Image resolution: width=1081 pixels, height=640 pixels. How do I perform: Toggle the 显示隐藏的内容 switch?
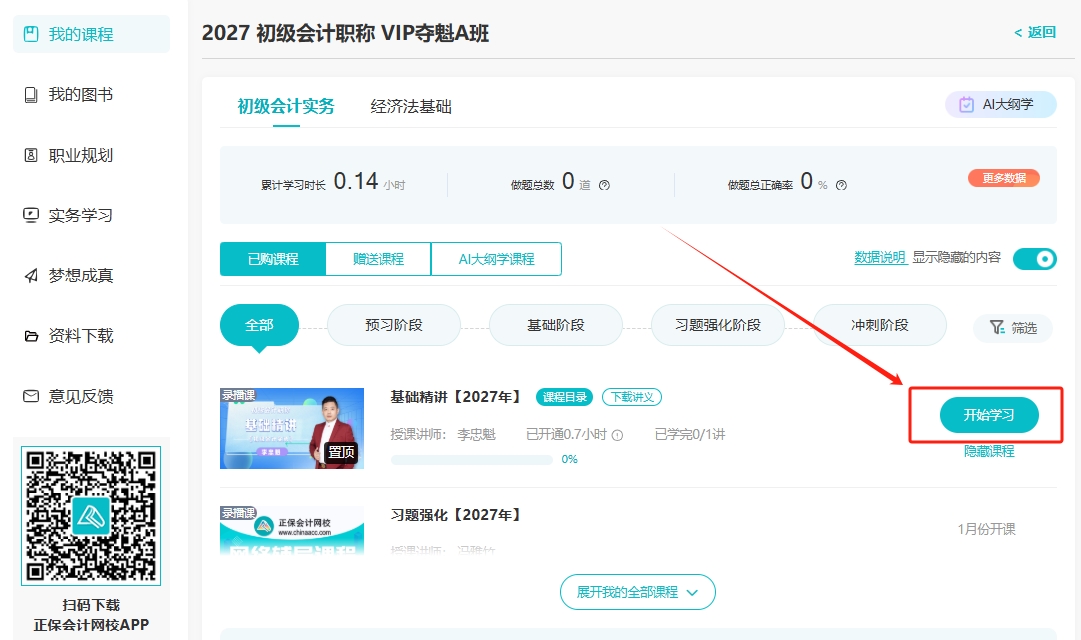pos(1034,259)
